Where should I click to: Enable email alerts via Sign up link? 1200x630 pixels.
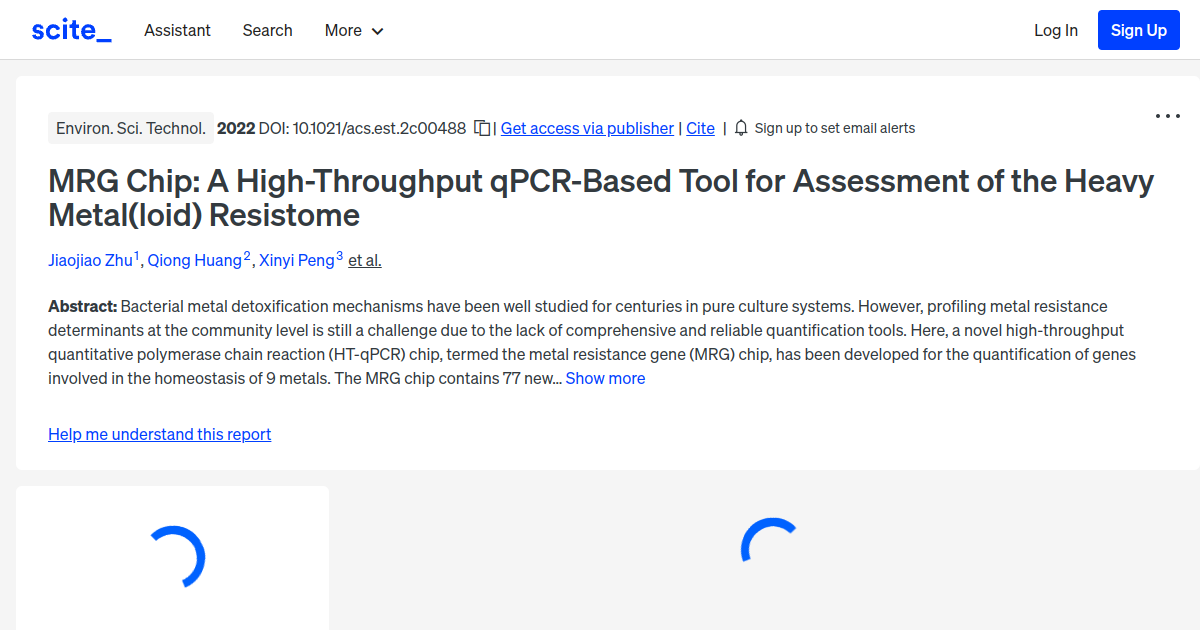pyautogui.click(x=835, y=128)
